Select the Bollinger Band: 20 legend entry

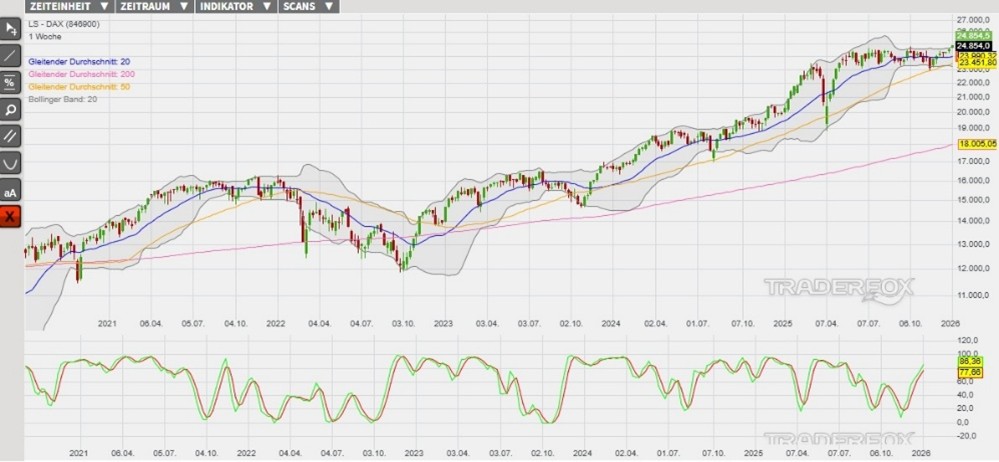click(x=63, y=99)
